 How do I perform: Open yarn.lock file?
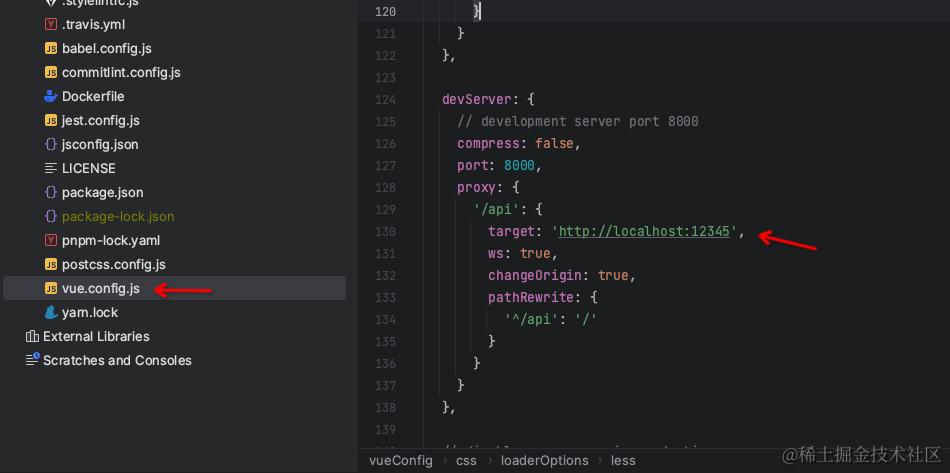[x=90, y=313]
